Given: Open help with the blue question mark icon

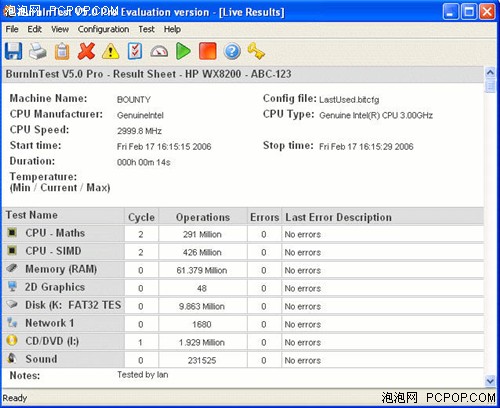Looking at the screenshot, I should [x=232, y=51].
